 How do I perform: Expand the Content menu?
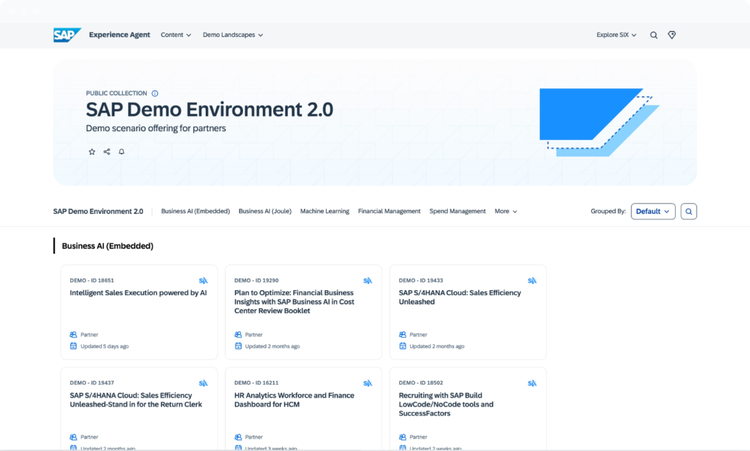(x=176, y=35)
